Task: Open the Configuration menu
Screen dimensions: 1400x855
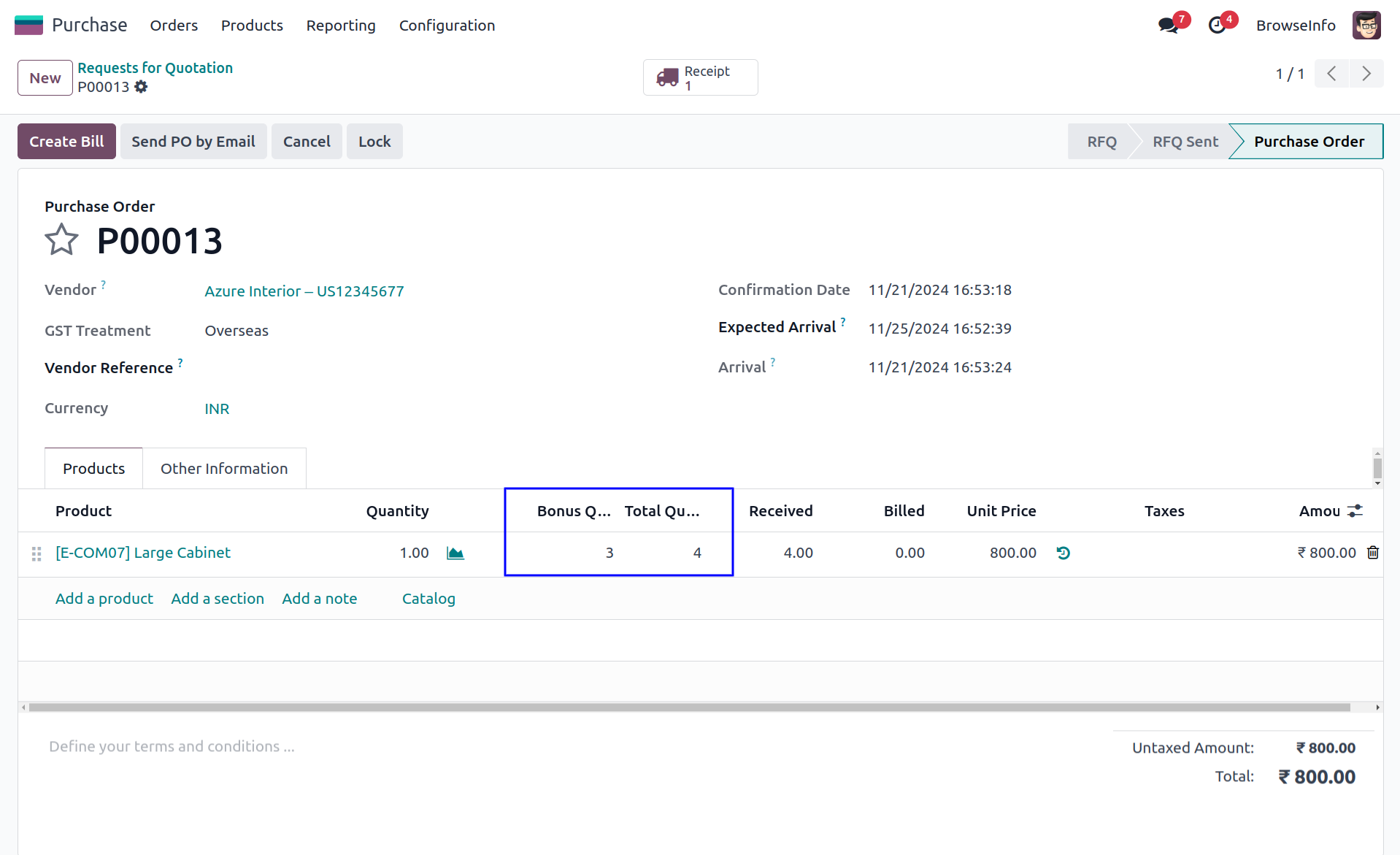Action: tap(447, 26)
